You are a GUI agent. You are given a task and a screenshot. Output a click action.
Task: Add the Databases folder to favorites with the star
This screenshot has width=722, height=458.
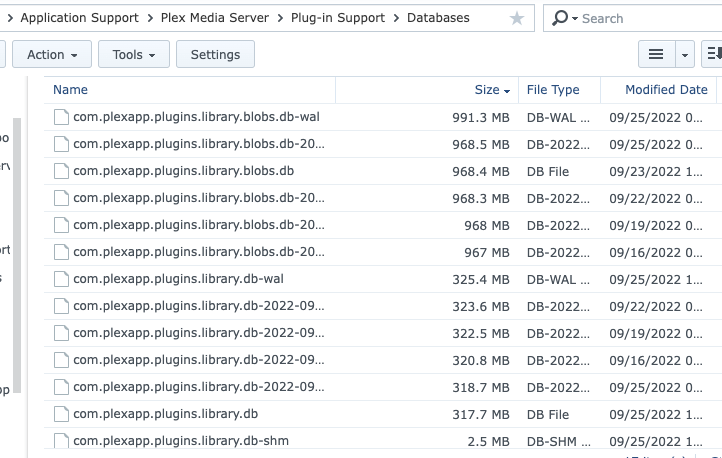click(516, 18)
